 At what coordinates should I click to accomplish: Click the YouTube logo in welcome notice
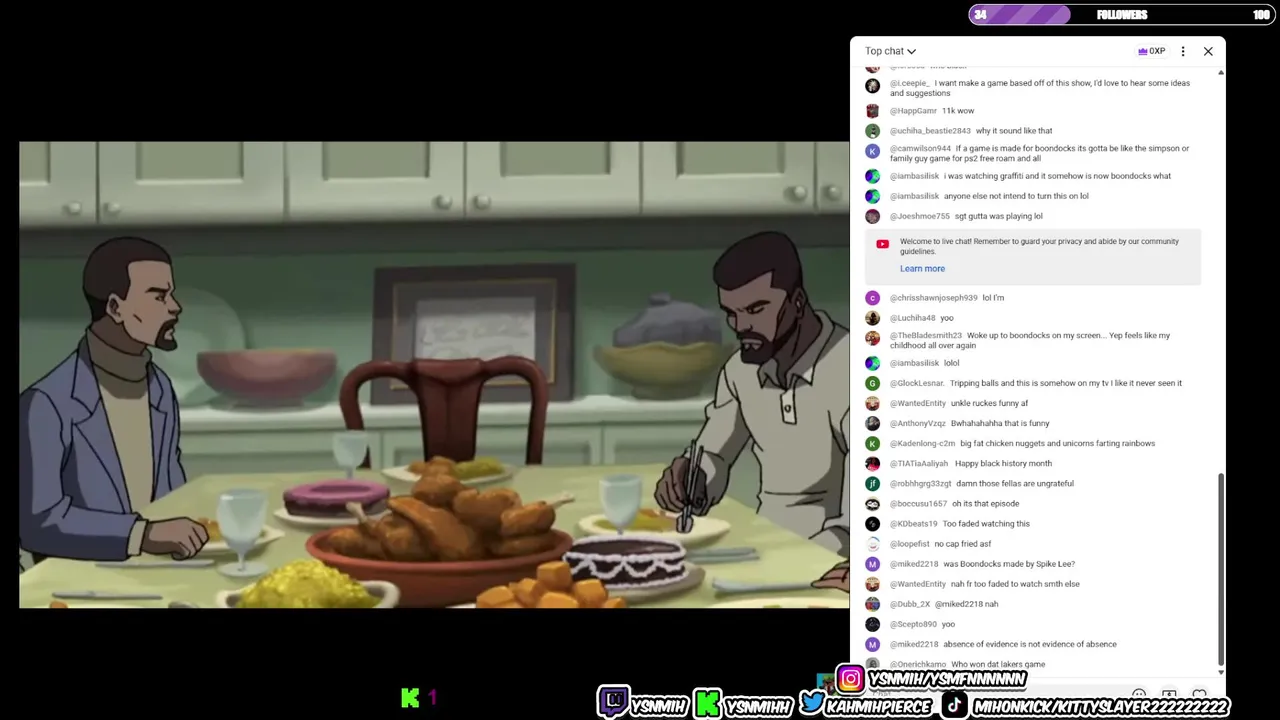882,244
